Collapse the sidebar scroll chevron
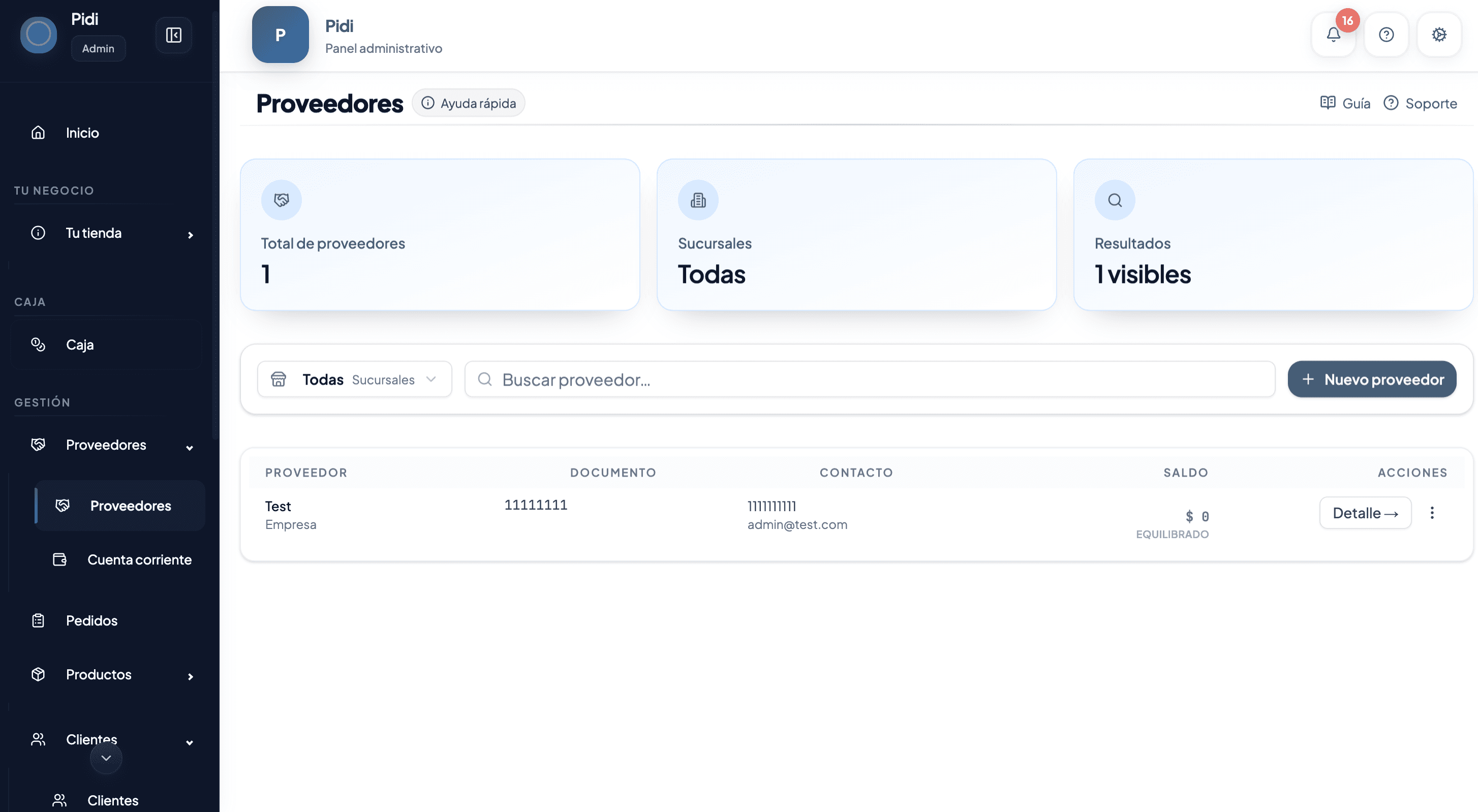The width and height of the screenshot is (1478, 812). (x=106, y=758)
